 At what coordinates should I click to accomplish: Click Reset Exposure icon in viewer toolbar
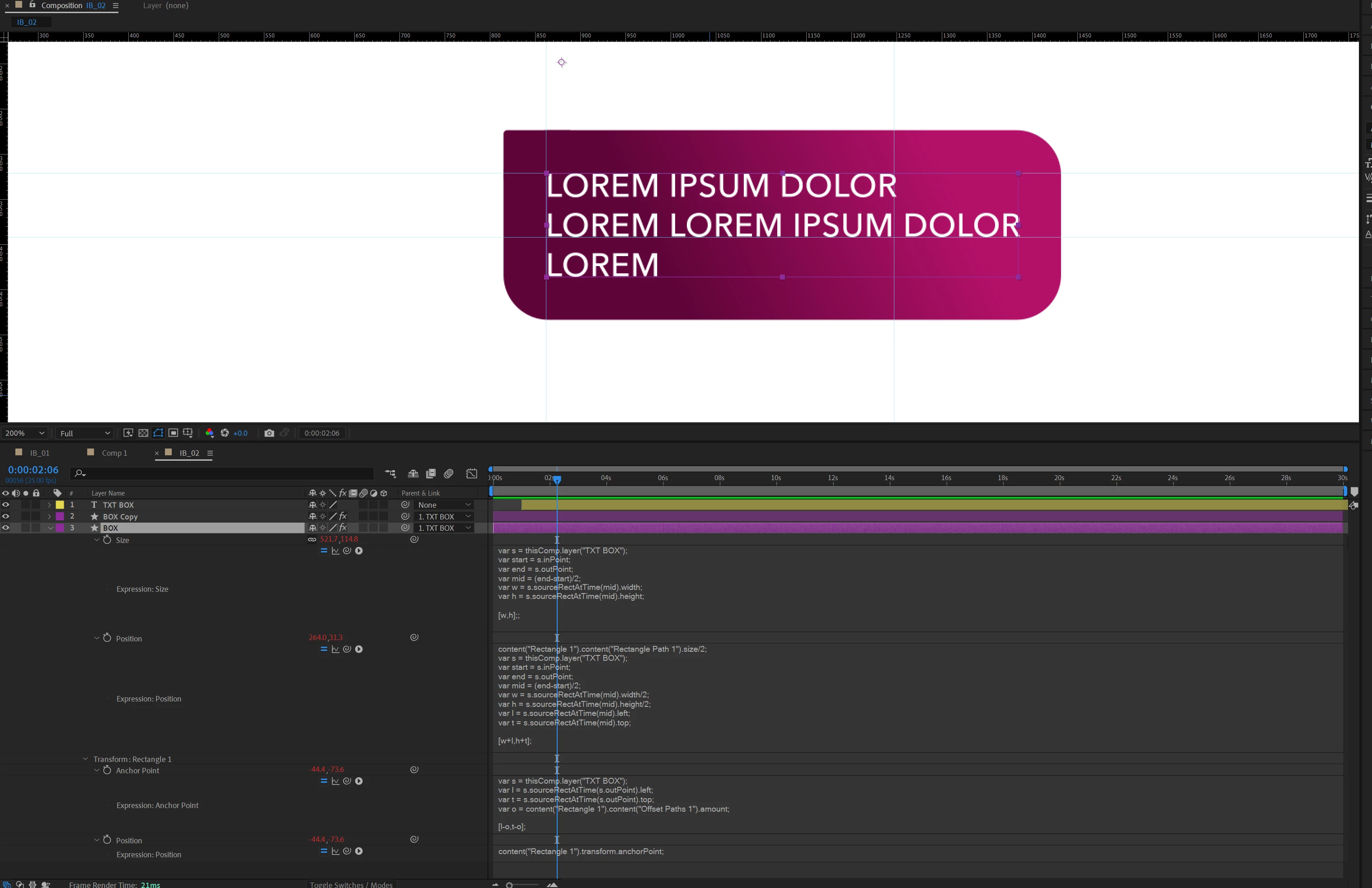[x=225, y=433]
